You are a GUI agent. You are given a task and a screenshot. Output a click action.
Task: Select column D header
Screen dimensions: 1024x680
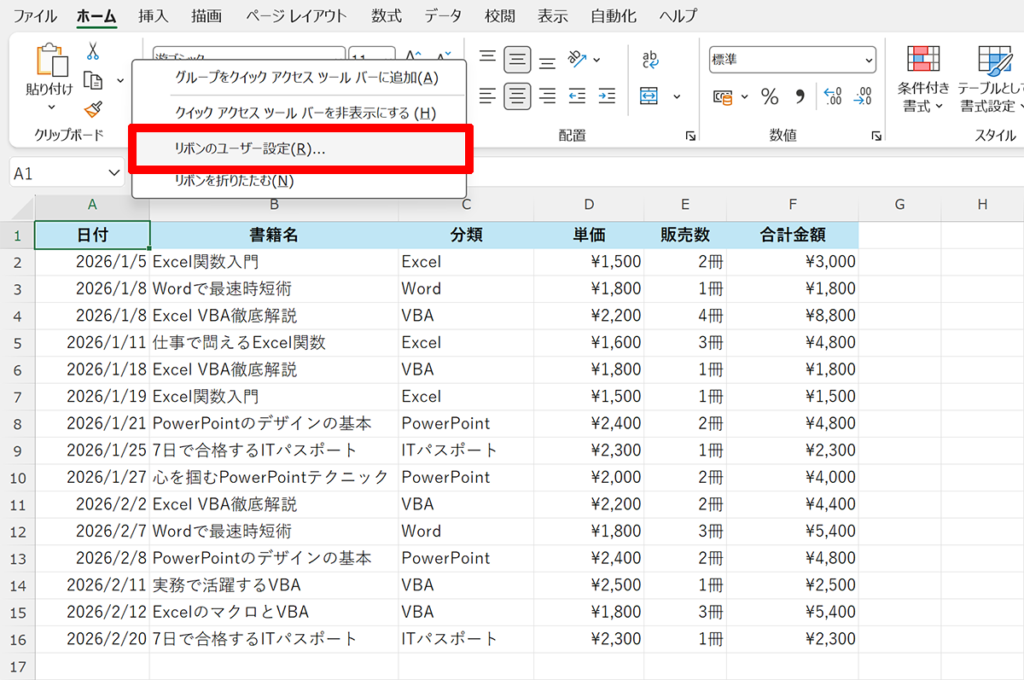click(x=588, y=205)
